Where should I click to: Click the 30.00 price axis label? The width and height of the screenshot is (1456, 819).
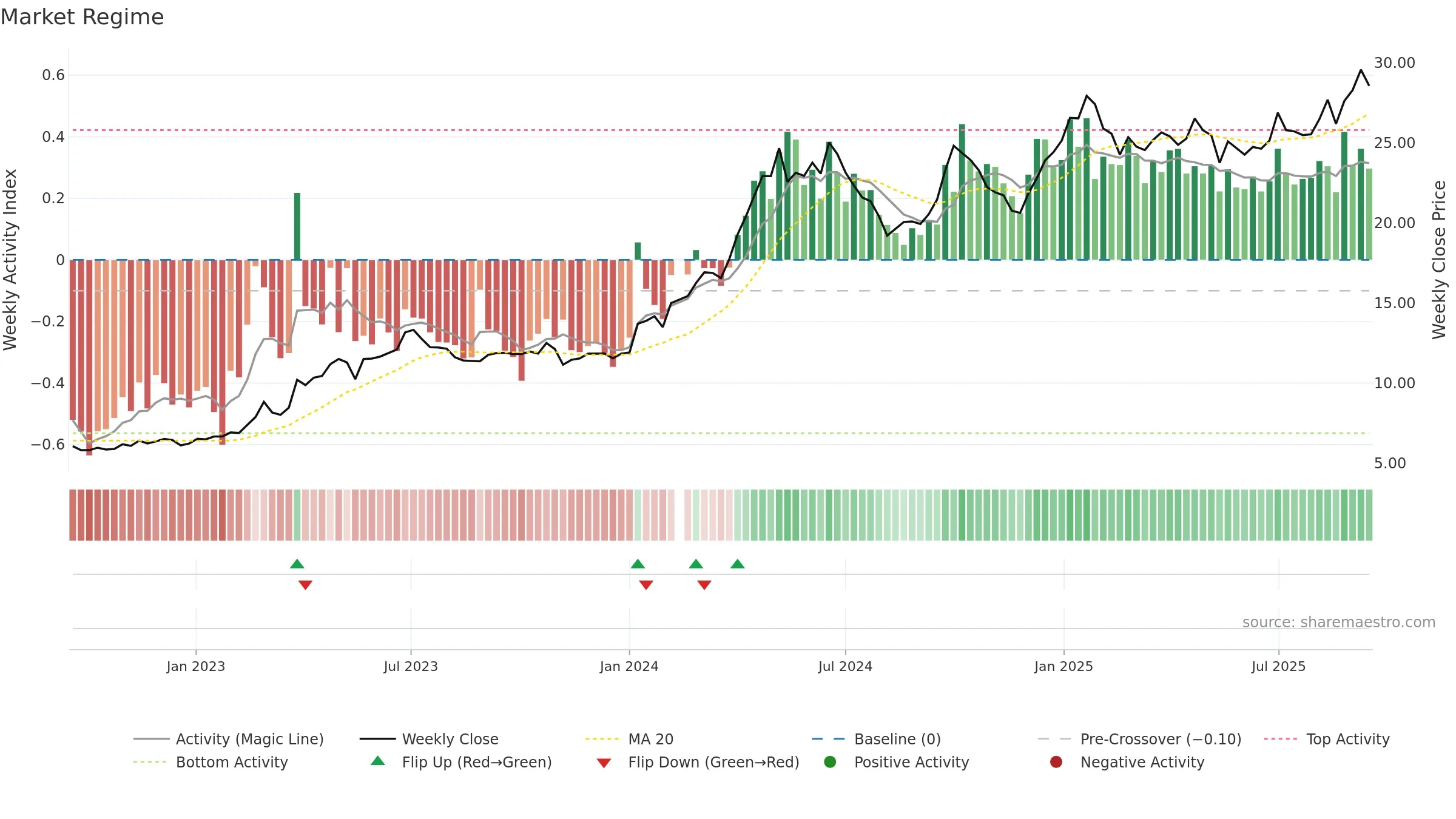1395,62
